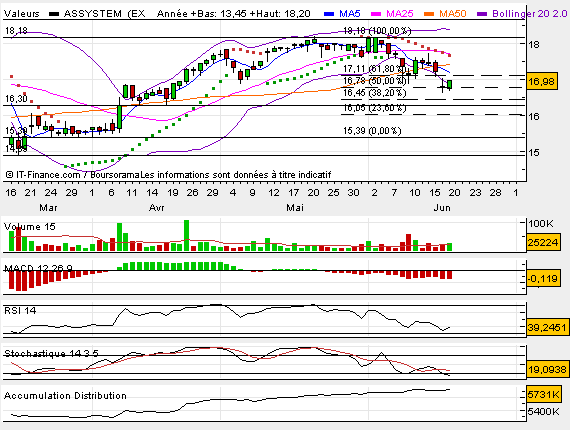Click the date label 28 on time axis
The height and width of the screenshot is (430, 570).
click(x=495, y=193)
